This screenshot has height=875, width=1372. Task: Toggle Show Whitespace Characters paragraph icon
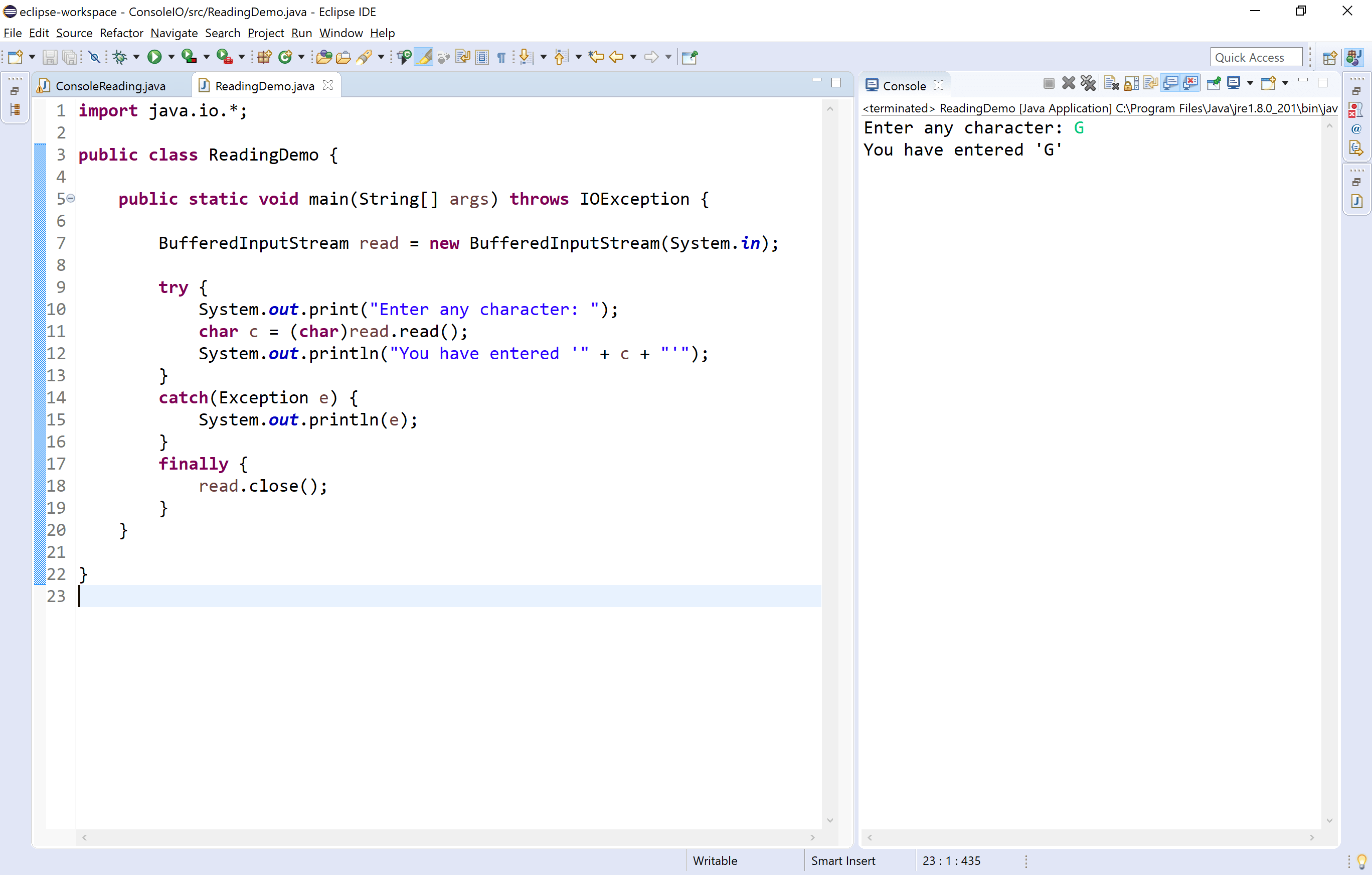(501, 56)
